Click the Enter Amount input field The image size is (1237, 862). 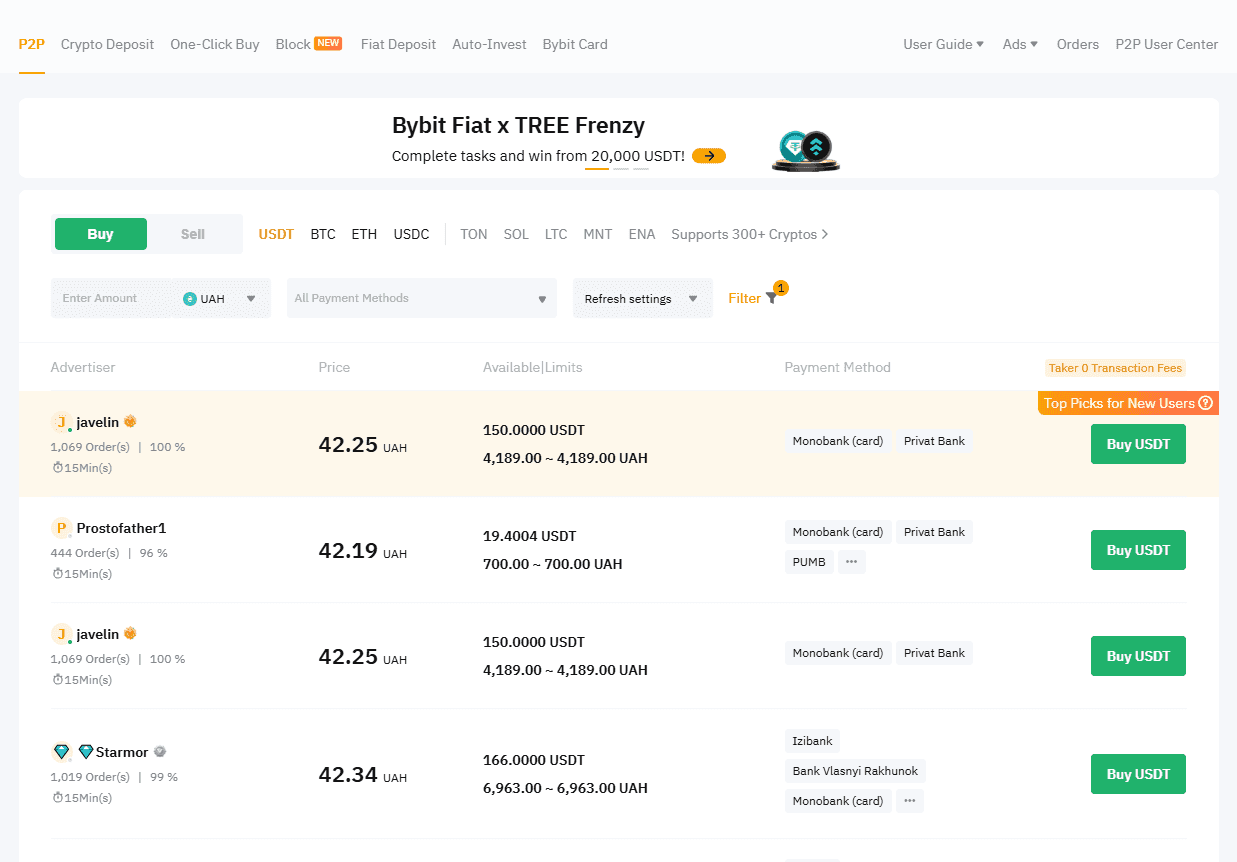[112, 298]
